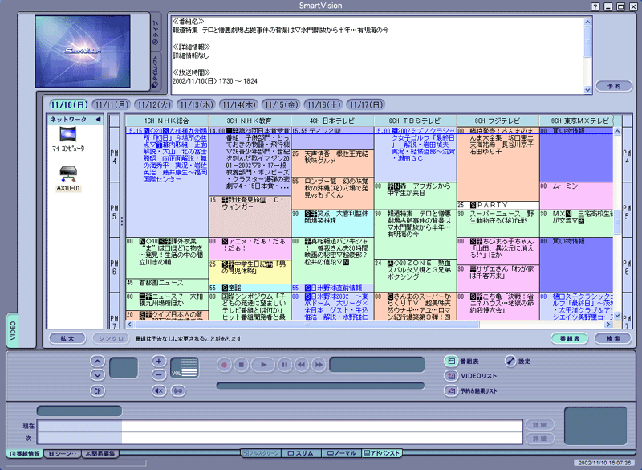Stop playback with the square stop button
The image size is (642, 470).
coord(241,364)
